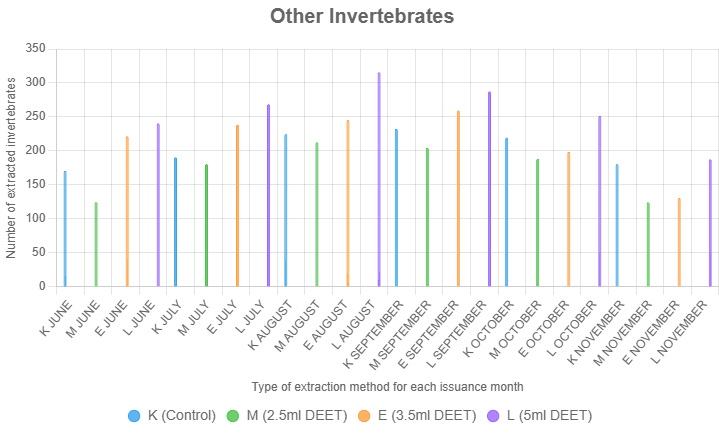The image size is (719, 433).
Task: Click the Other Invertebrates chart title
Action: (x=362, y=17)
